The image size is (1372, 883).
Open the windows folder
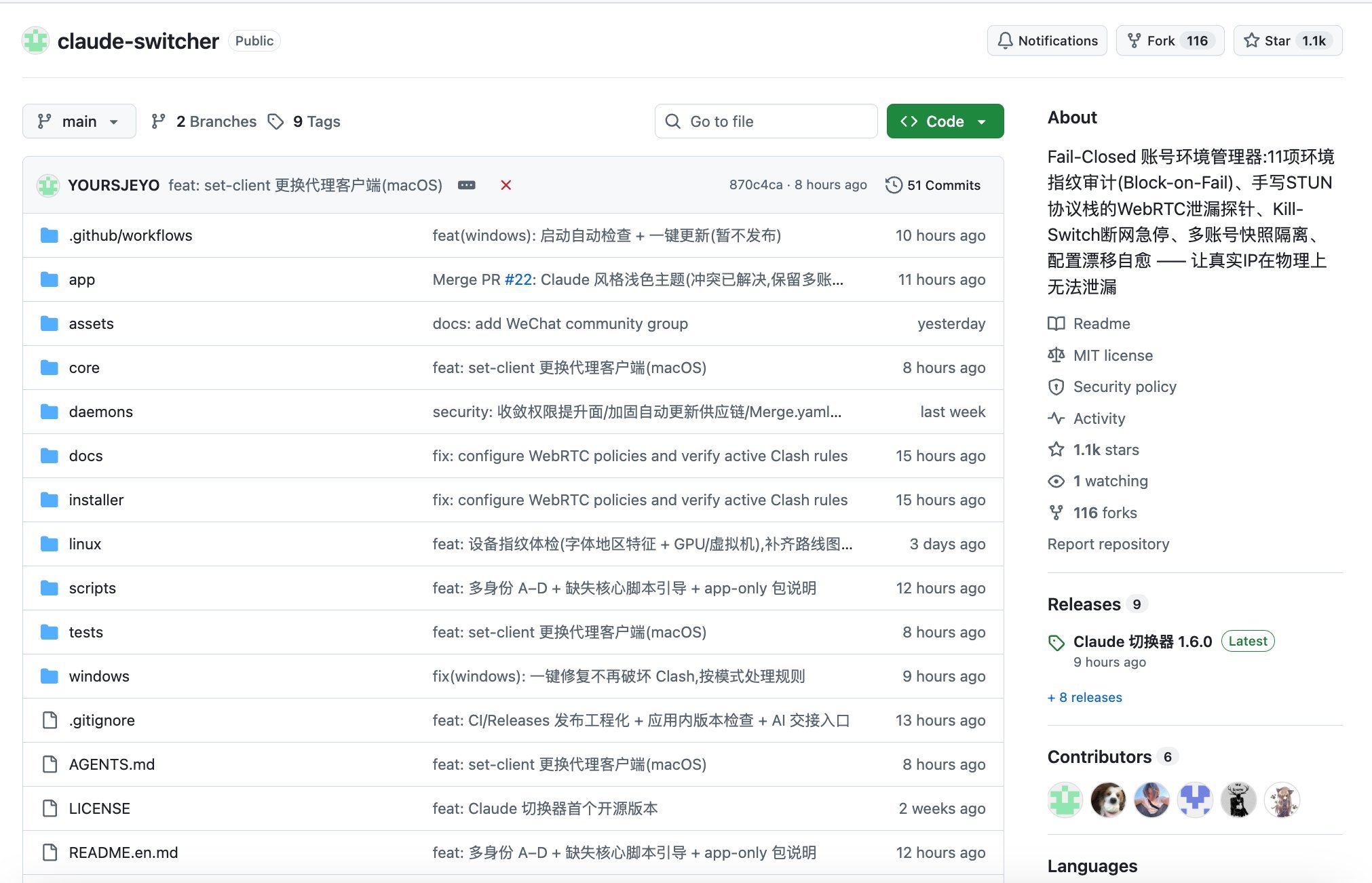click(x=99, y=676)
